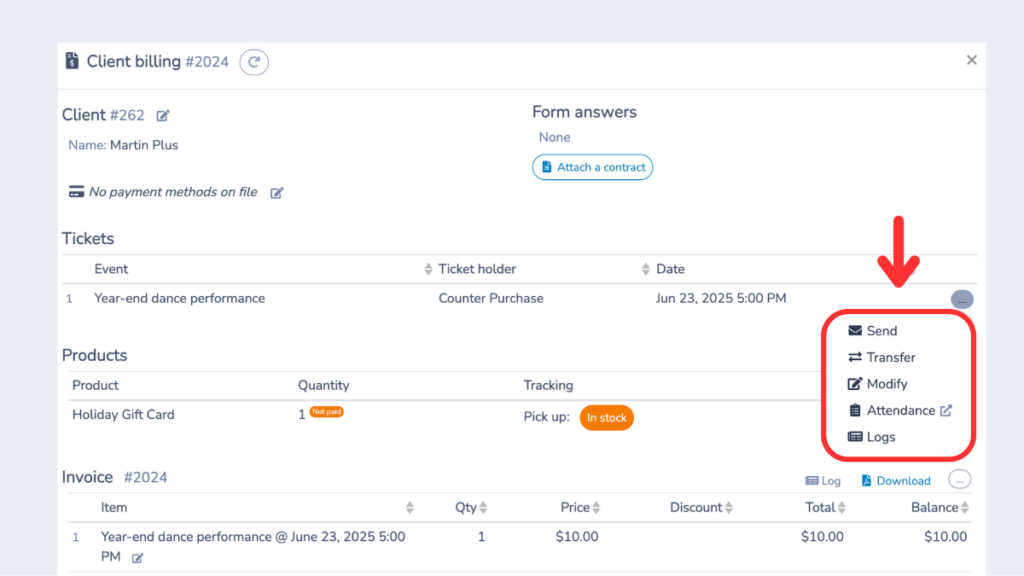Screen dimensions: 1024x576
Task: Open the invoice ellipsis actions menu
Action: click(959, 479)
